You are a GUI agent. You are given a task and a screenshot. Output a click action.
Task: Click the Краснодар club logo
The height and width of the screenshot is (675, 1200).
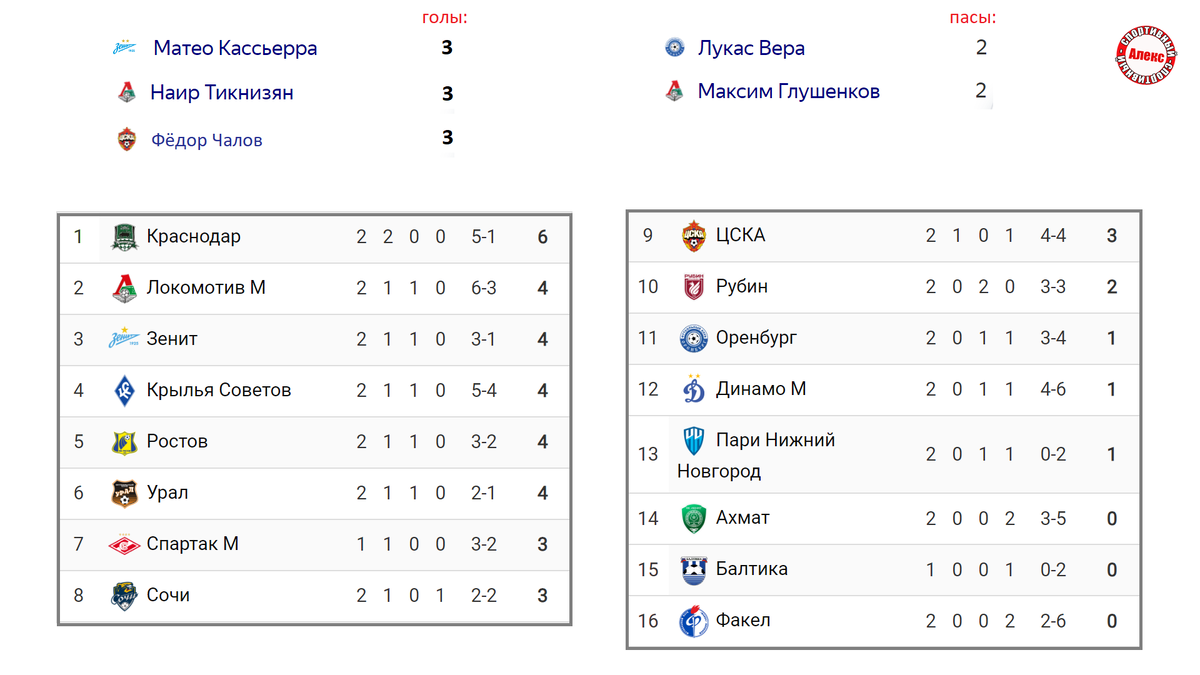[x=124, y=237]
